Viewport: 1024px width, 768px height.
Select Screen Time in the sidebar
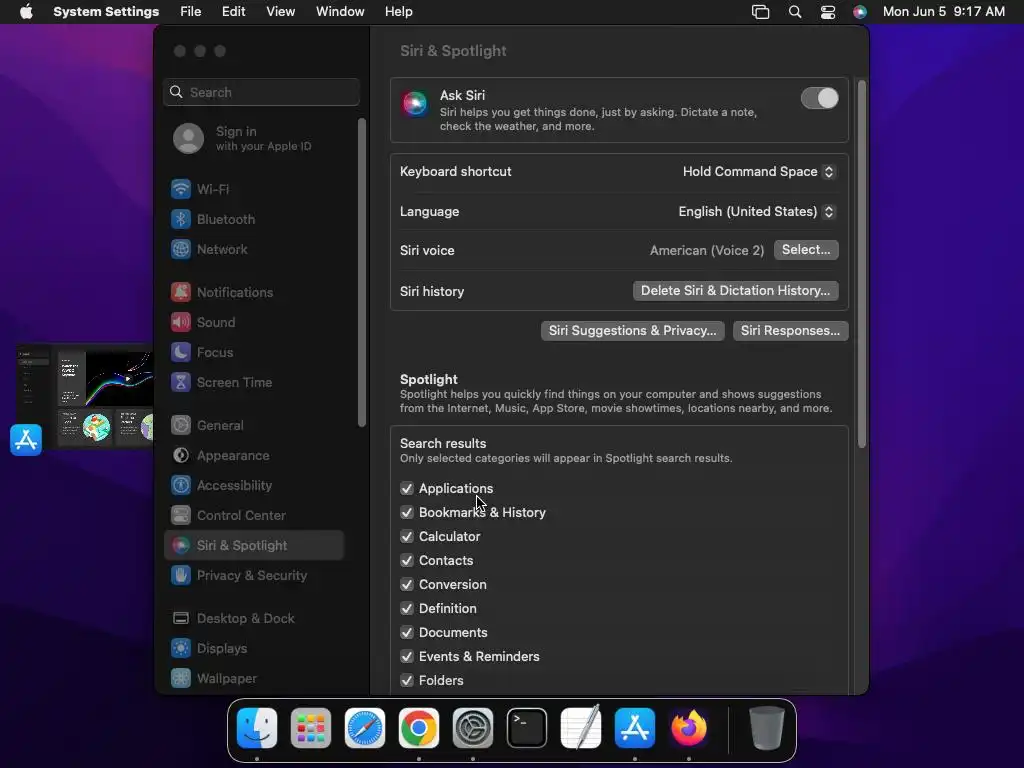click(x=253, y=383)
